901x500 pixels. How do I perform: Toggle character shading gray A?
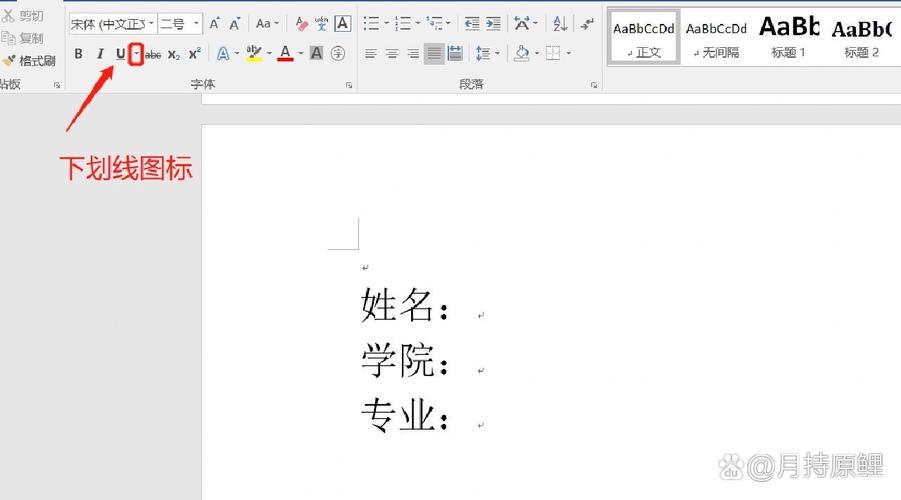pyautogui.click(x=316, y=54)
